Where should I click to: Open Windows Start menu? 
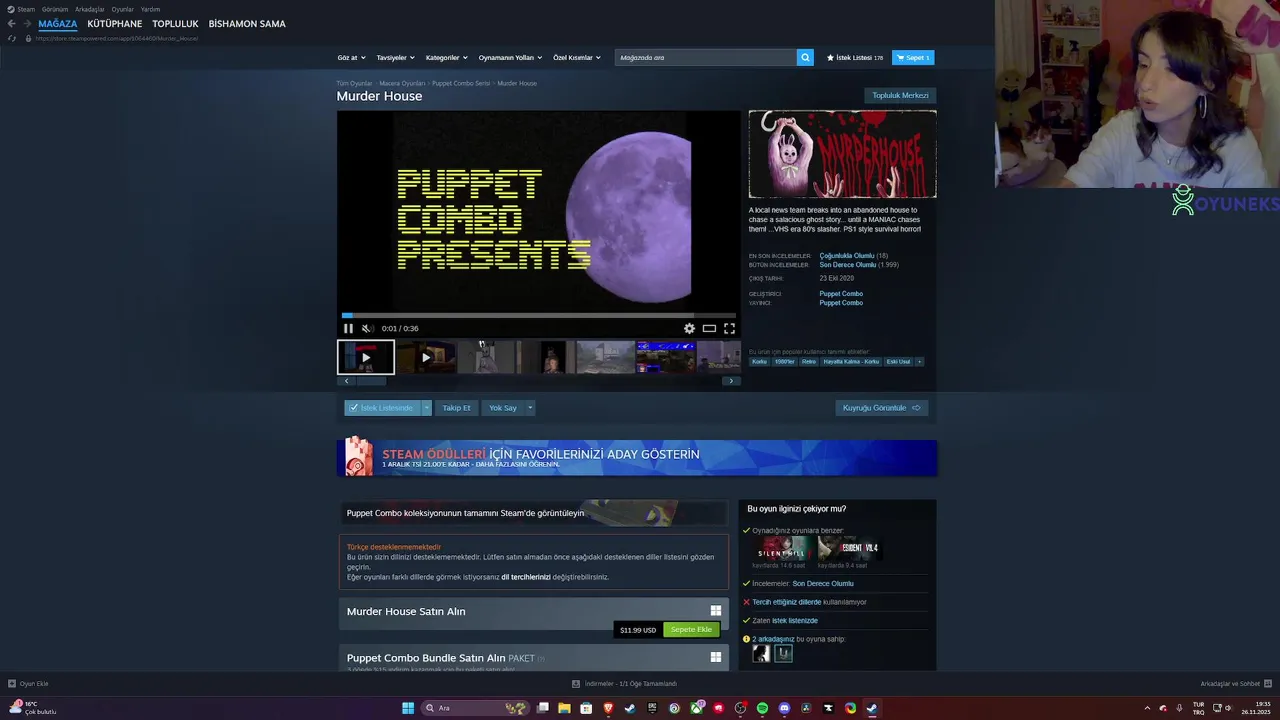pos(408,708)
